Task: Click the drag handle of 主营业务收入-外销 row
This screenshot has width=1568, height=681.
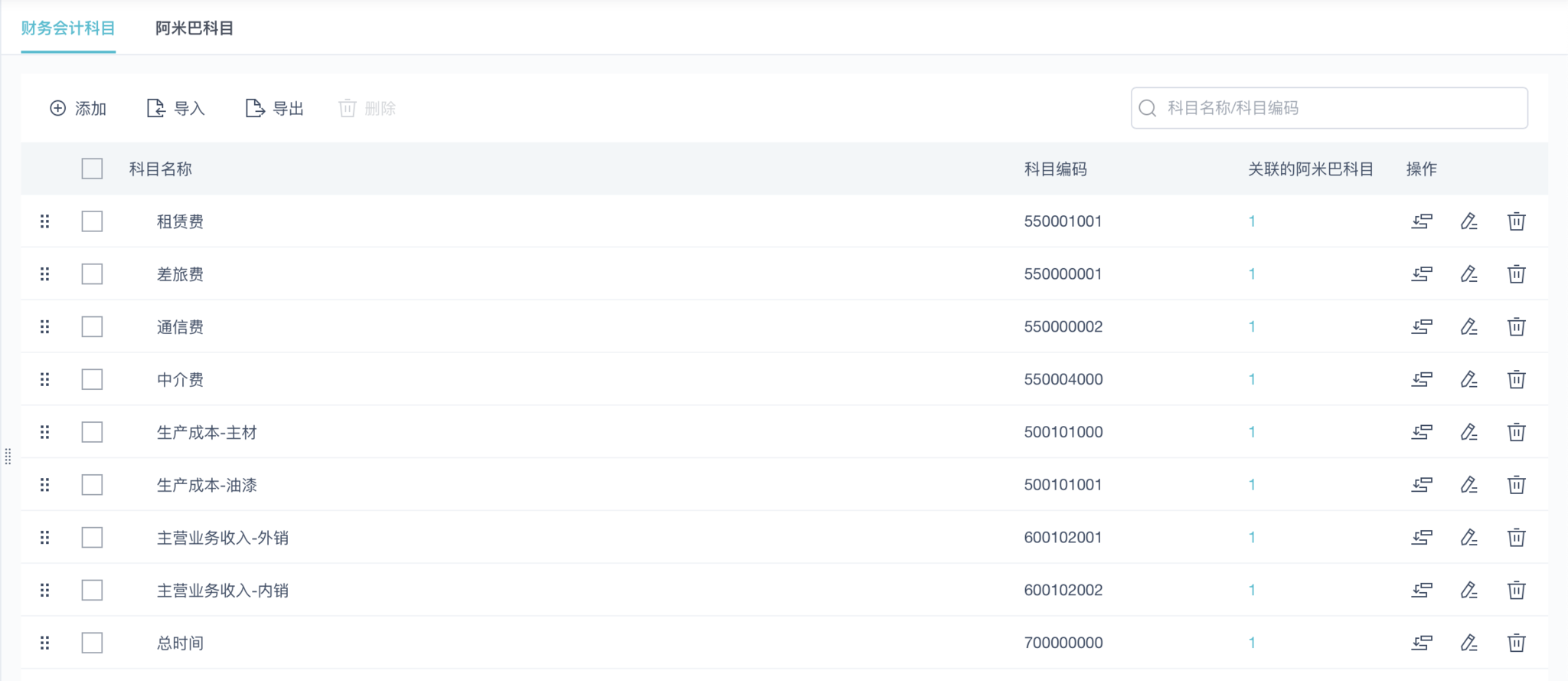Action: [45, 538]
